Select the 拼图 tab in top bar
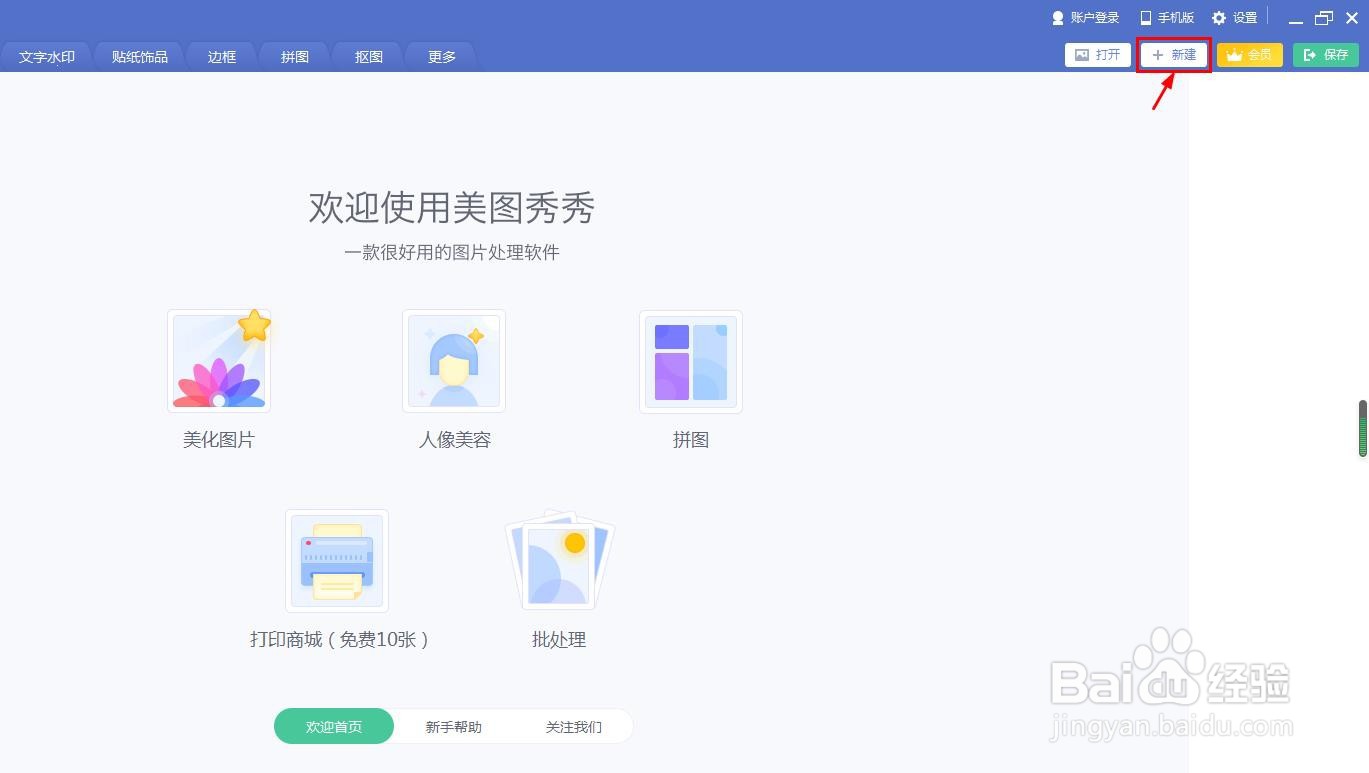 [295, 57]
